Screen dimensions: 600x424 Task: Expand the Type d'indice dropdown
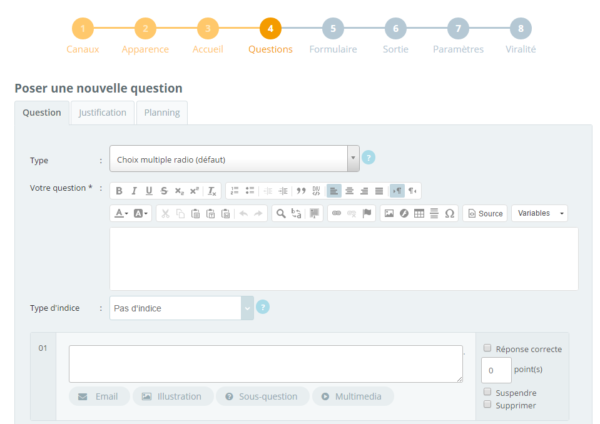[247, 308]
